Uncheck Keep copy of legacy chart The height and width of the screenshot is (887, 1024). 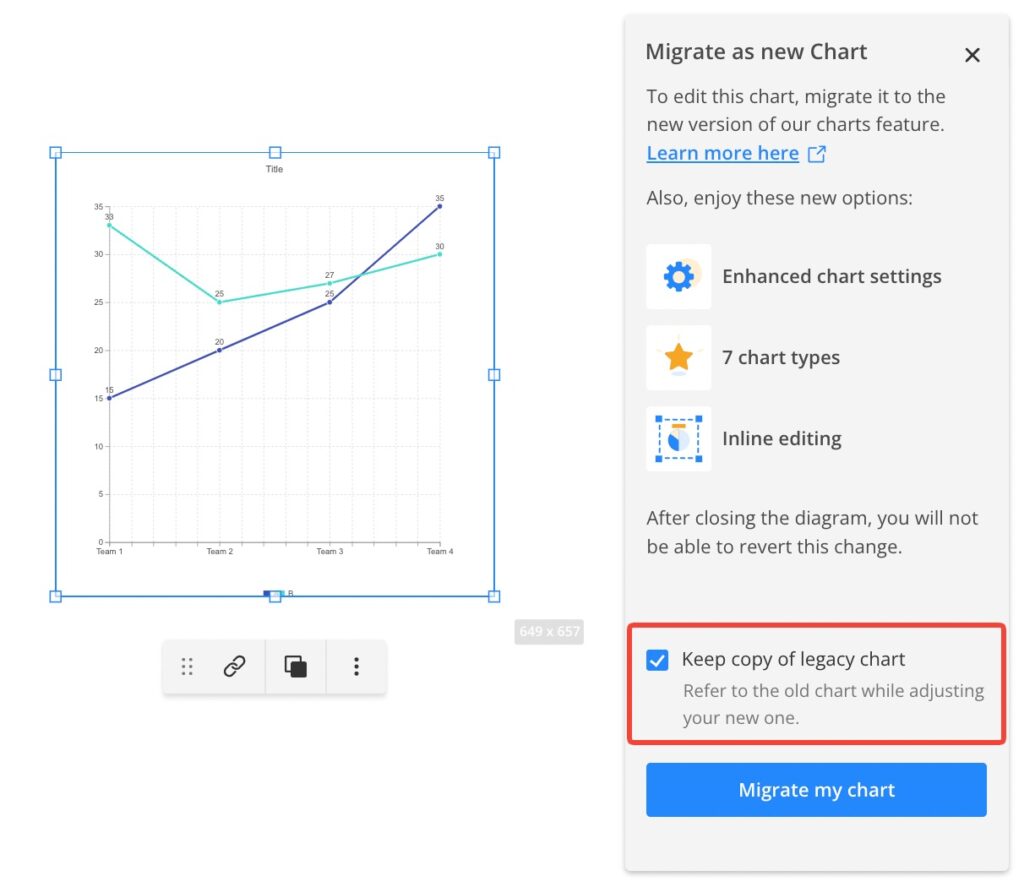point(657,660)
